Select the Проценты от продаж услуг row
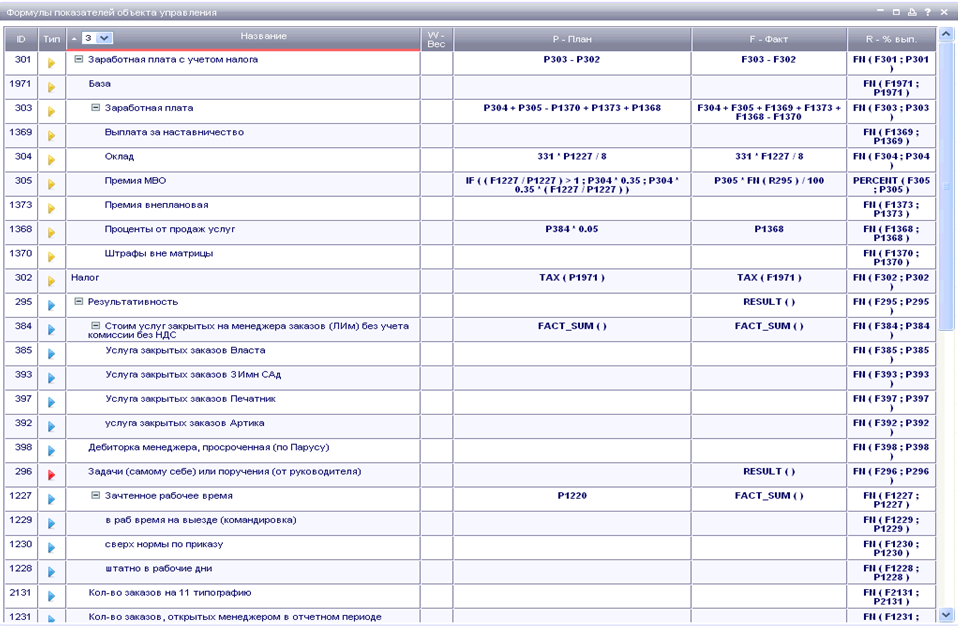 click(x=170, y=229)
